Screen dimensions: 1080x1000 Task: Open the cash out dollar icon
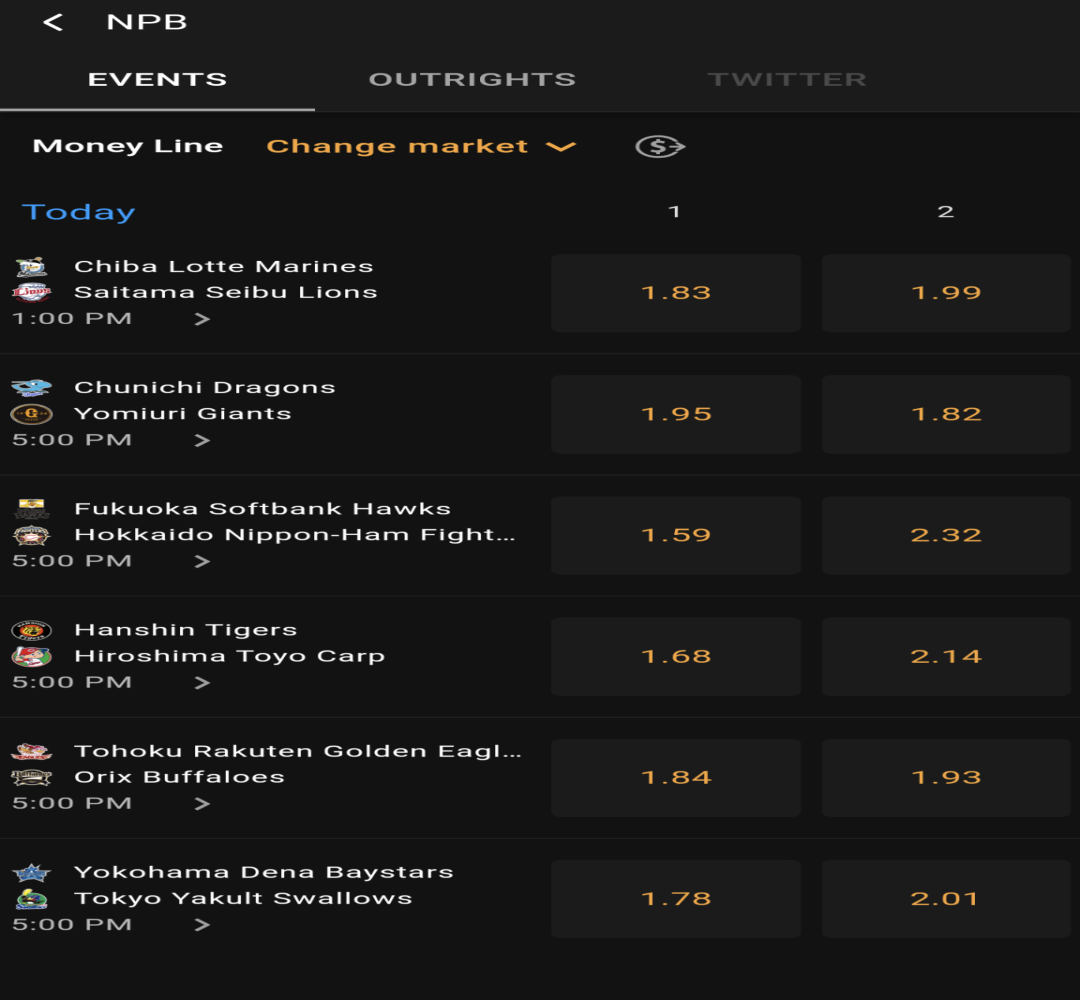(x=660, y=146)
